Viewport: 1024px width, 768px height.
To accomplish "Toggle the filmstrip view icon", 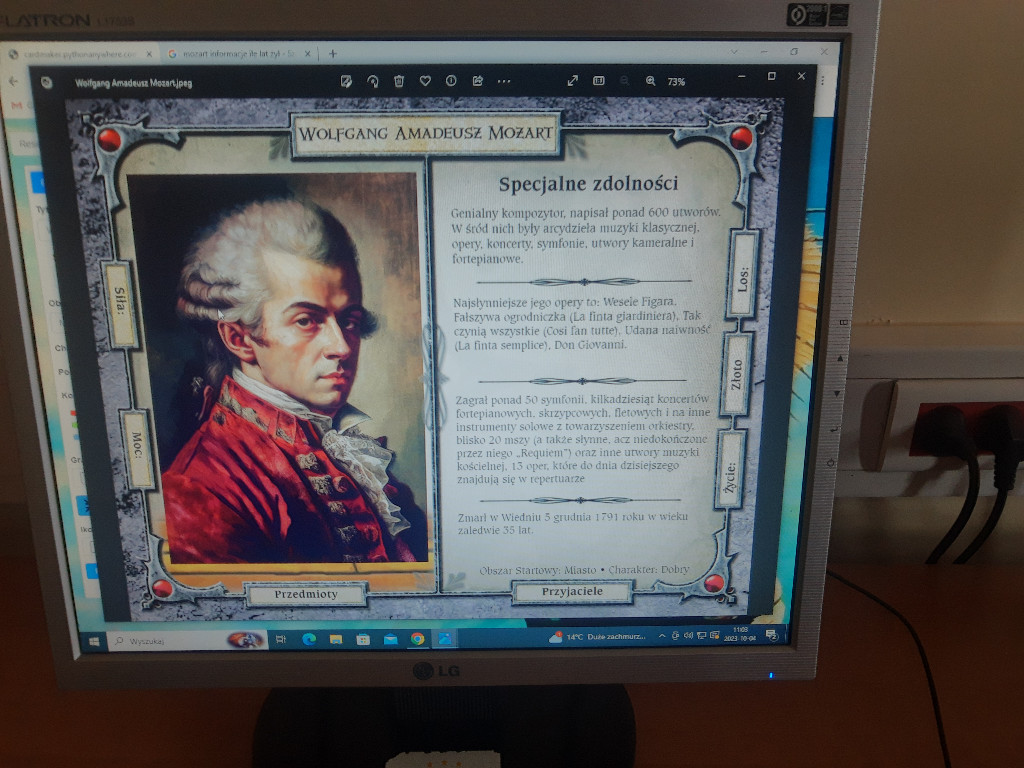I will pyautogui.click(x=599, y=81).
